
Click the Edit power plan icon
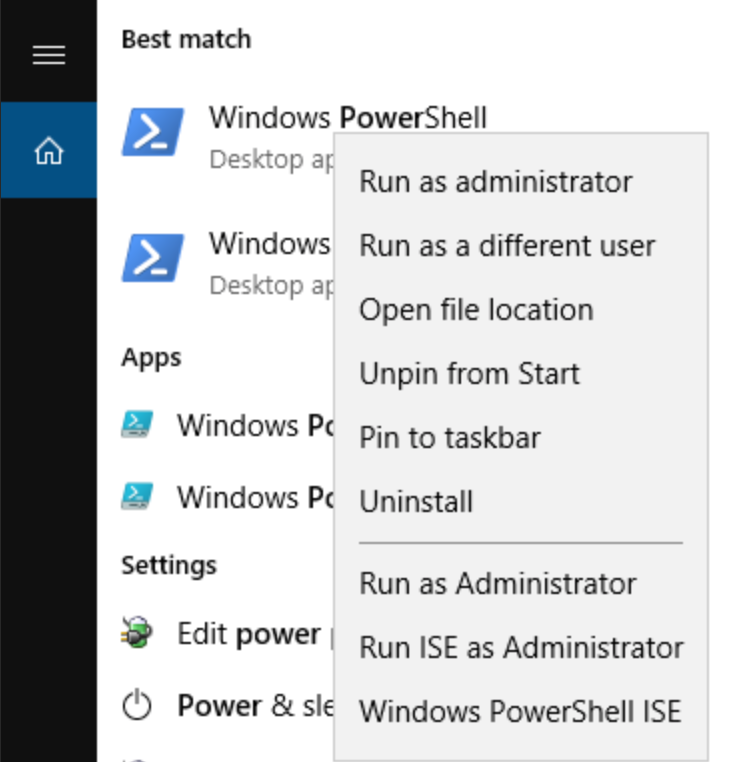click(137, 632)
